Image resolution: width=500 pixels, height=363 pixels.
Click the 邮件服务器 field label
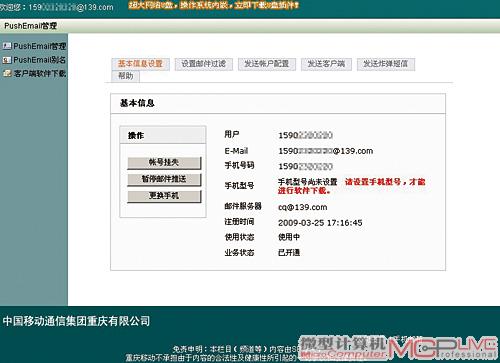coord(243,206)
